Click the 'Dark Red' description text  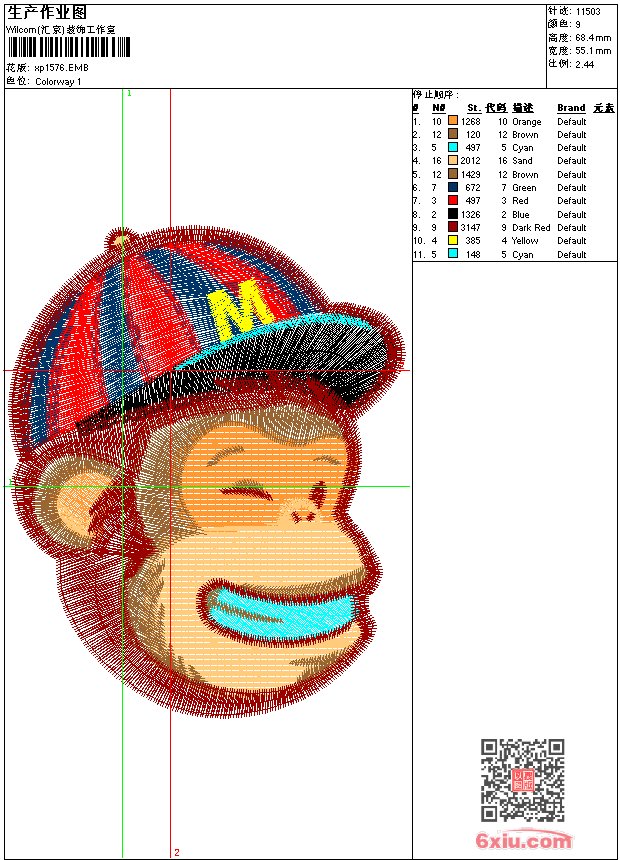[531, 228]
